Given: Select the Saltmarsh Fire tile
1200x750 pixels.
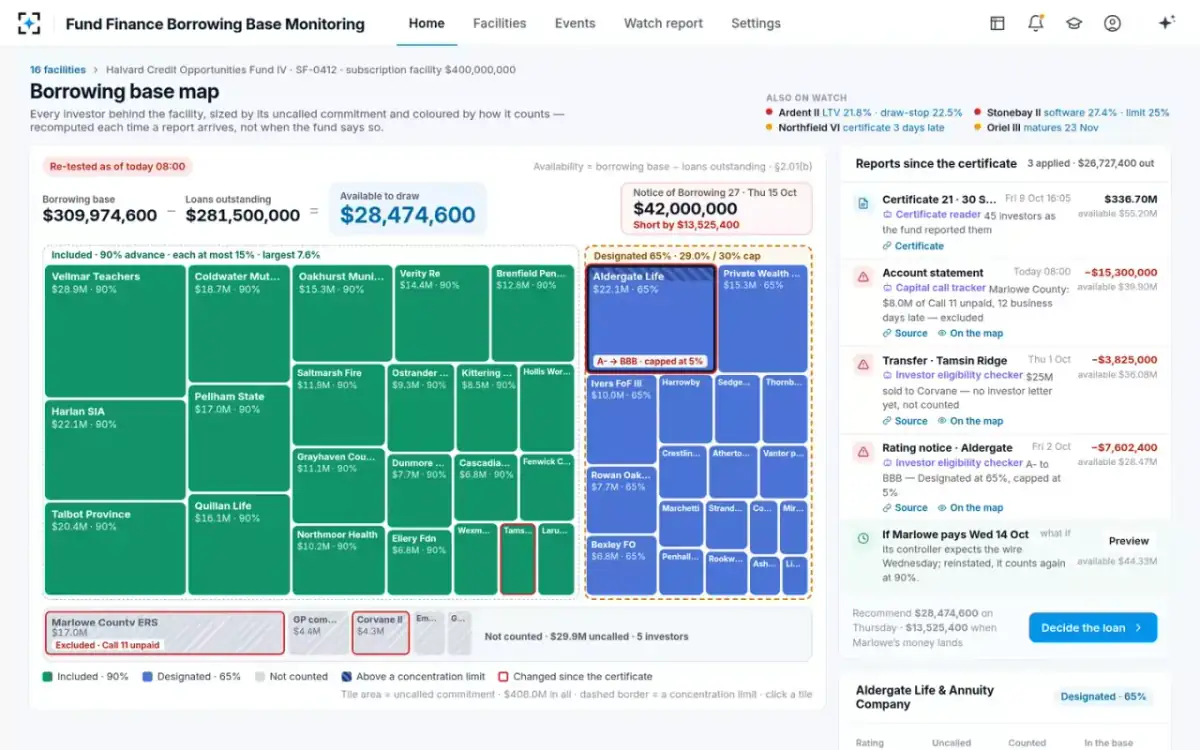Looking at the screenshot, I should coord(339,405).
